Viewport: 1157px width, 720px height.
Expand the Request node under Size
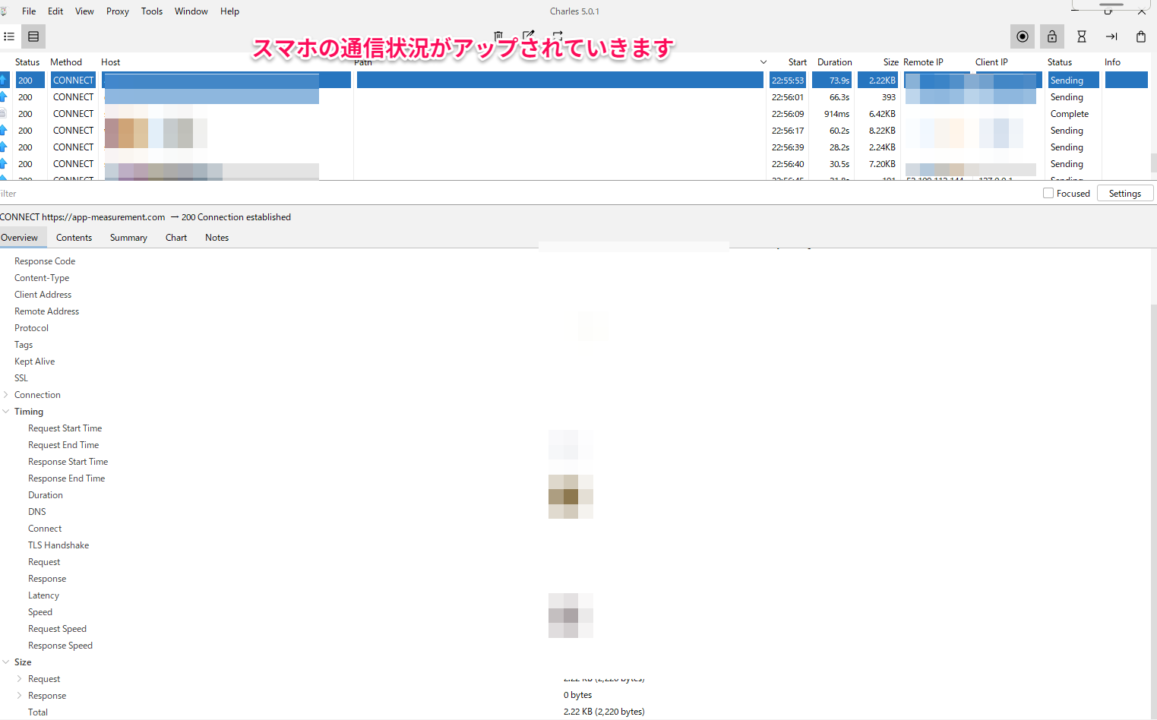[x=19, y=679]
